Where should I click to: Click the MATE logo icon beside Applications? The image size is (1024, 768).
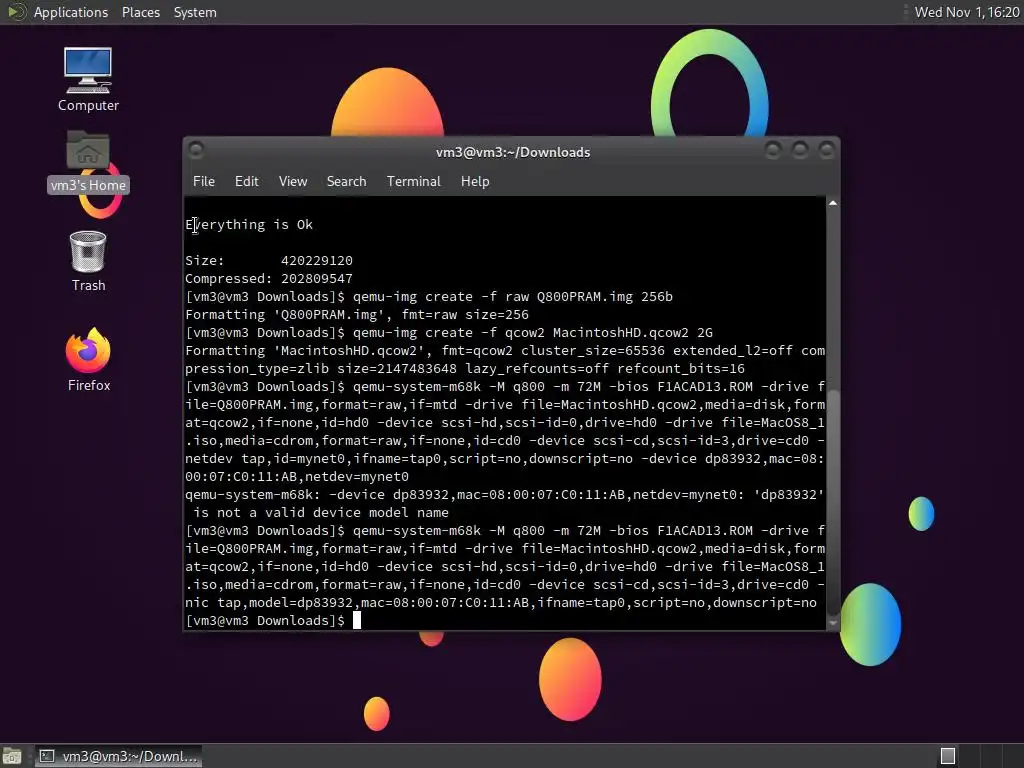(x=16, y=12)
